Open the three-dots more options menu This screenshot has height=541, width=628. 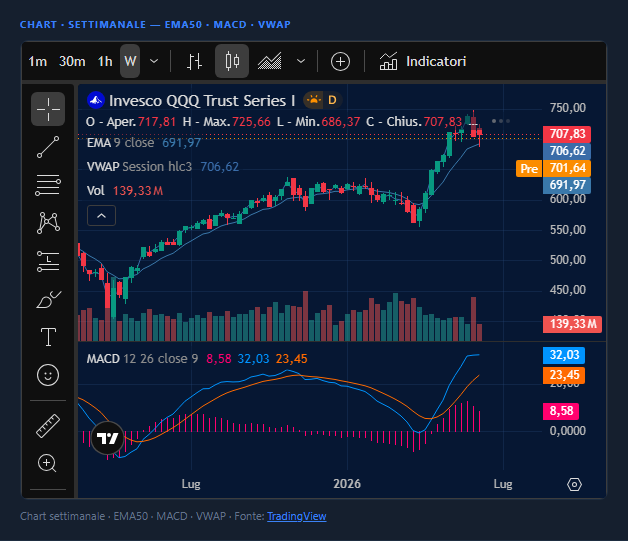tap(501, 121)
